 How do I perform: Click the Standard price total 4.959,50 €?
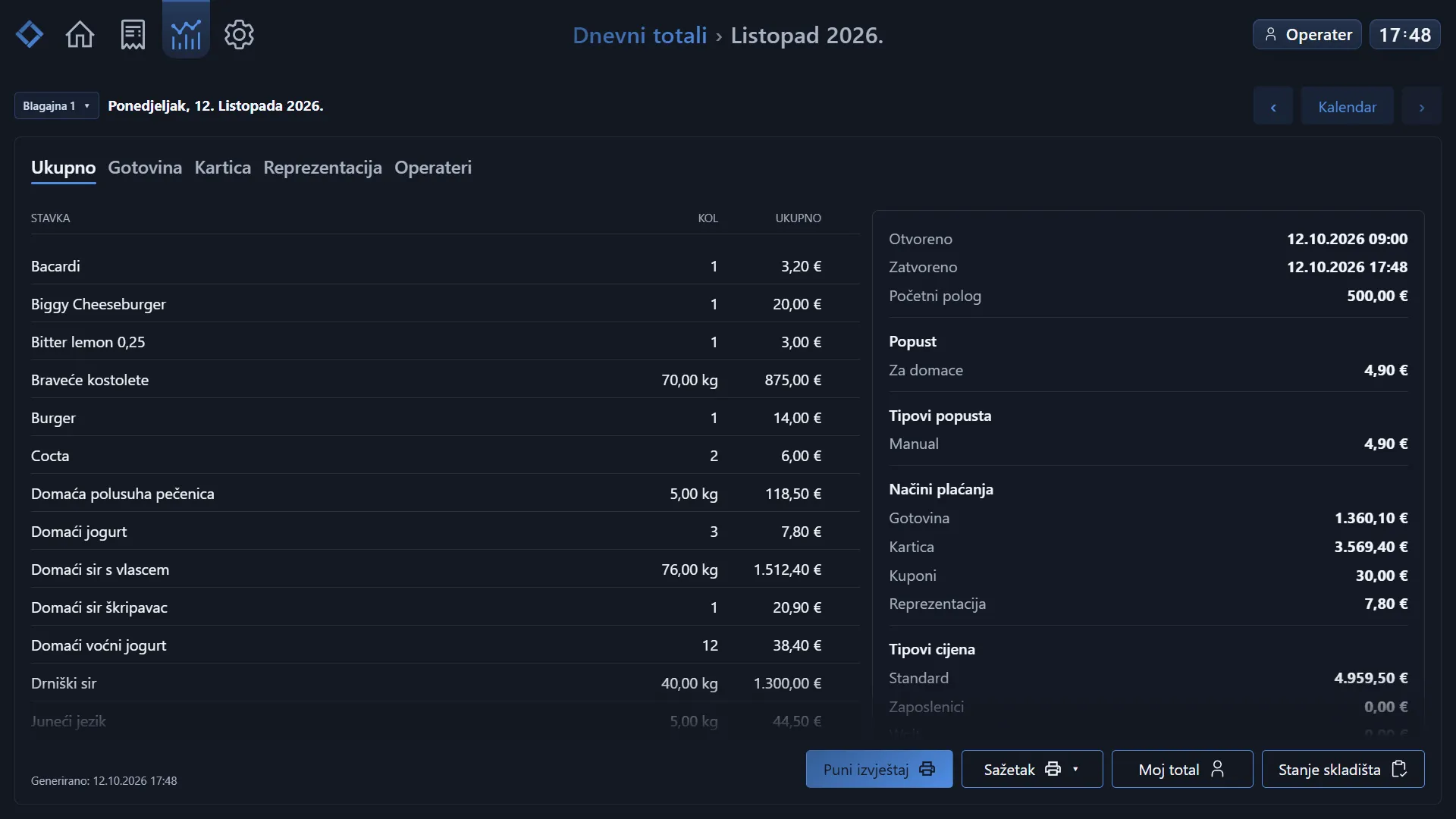pyautogui.click(x=1370, y=678)
